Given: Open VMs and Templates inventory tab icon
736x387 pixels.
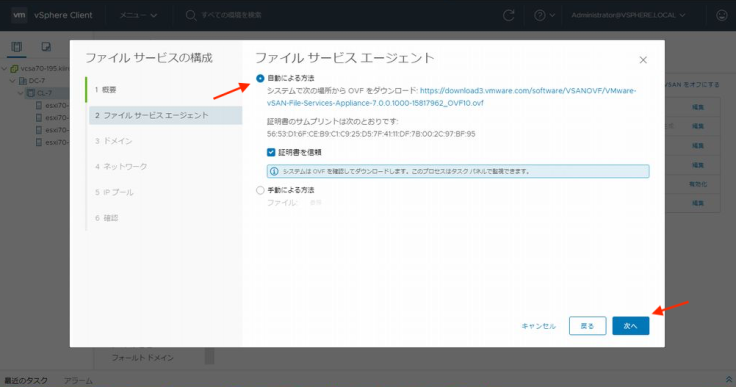Looking at the screenshot, I should click(x=46, y=46).
